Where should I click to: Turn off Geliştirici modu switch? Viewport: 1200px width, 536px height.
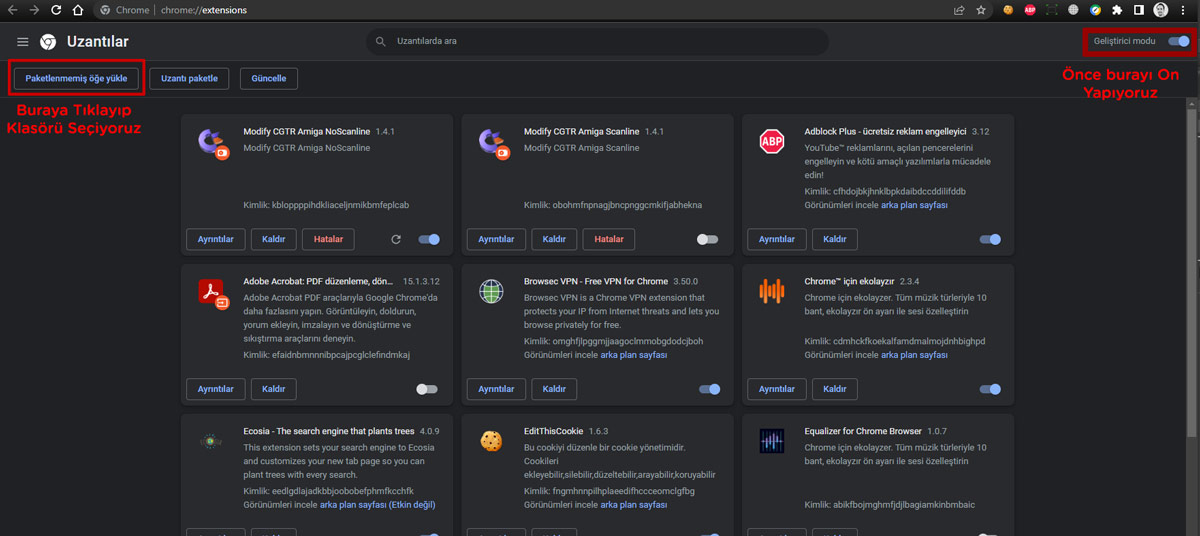(x=1179, y=42)
